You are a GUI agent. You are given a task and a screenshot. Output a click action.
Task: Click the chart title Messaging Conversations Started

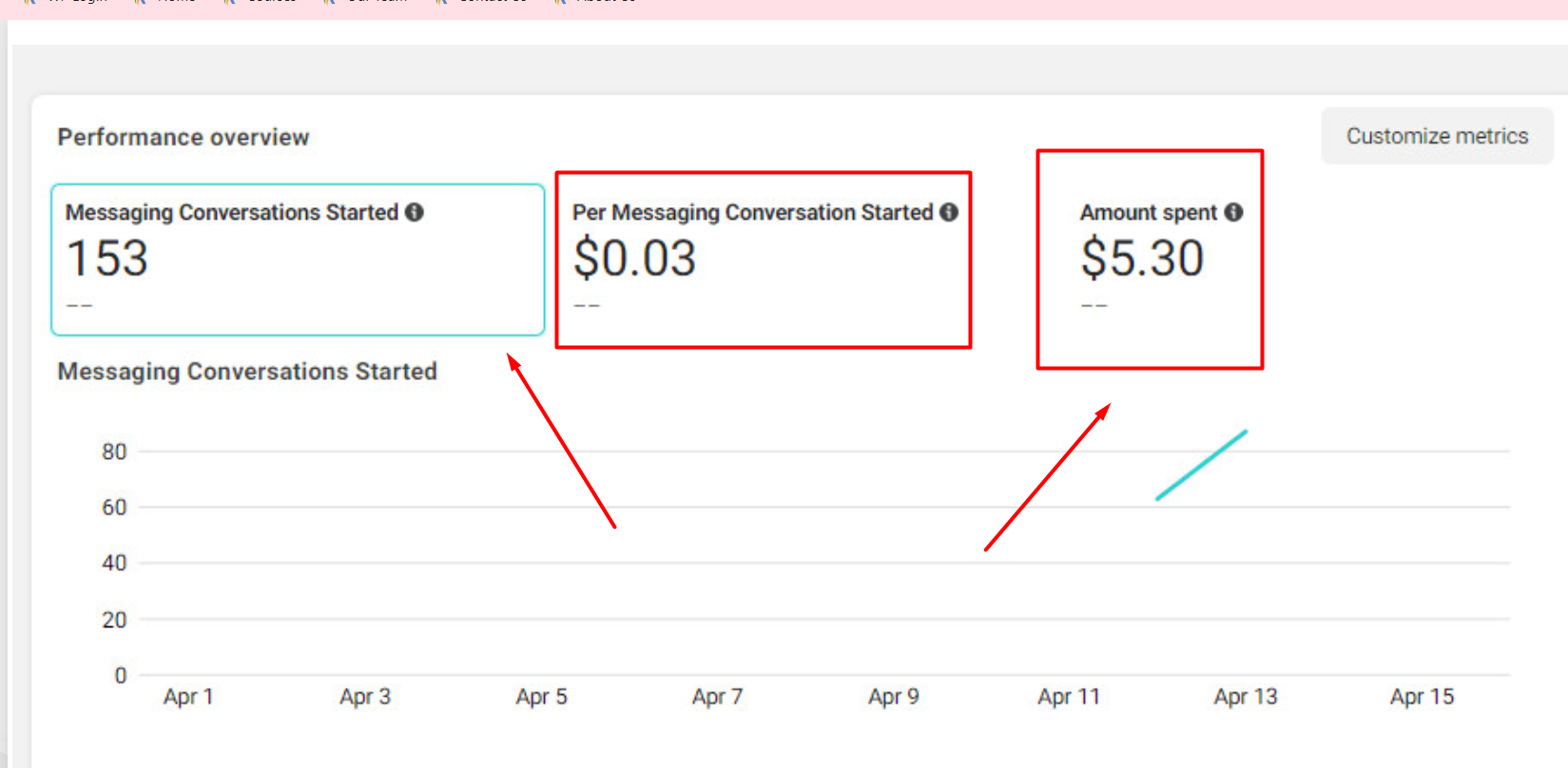click(x=247, y=371)
